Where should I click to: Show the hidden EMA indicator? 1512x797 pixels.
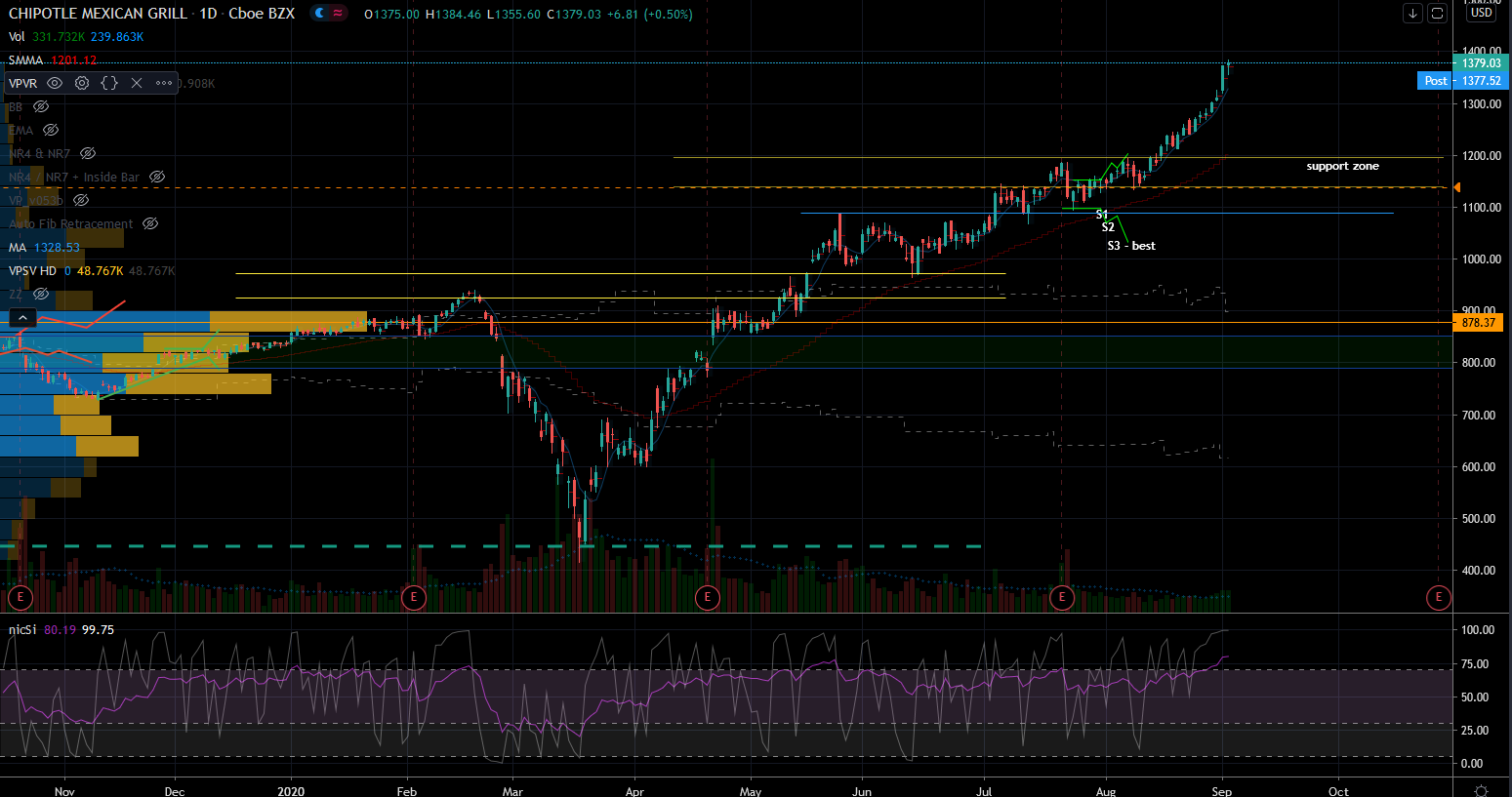click(x=51, y=130)
